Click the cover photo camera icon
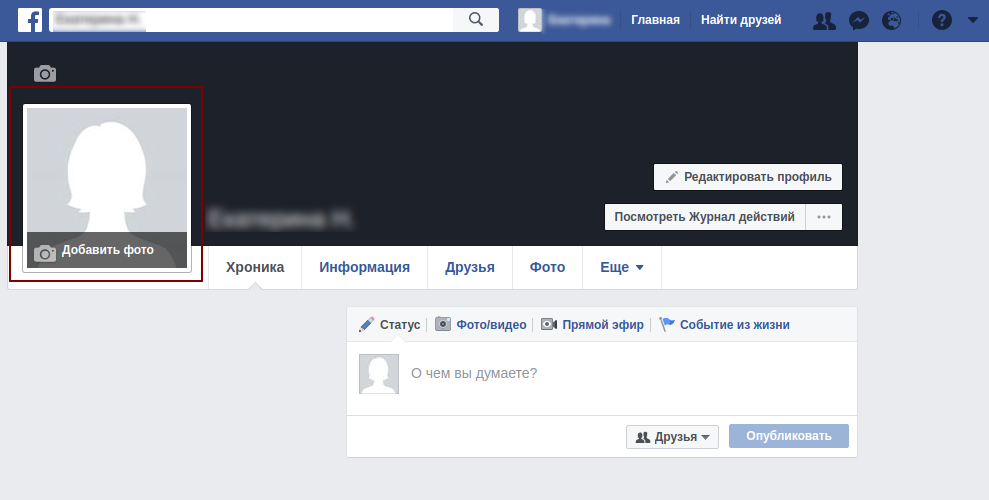 (x=45, y=73)
